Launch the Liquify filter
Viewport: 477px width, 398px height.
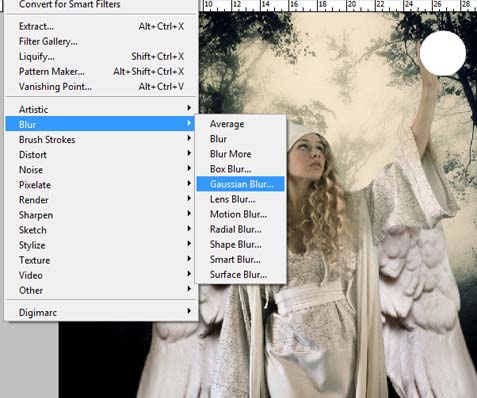[100, 56]
